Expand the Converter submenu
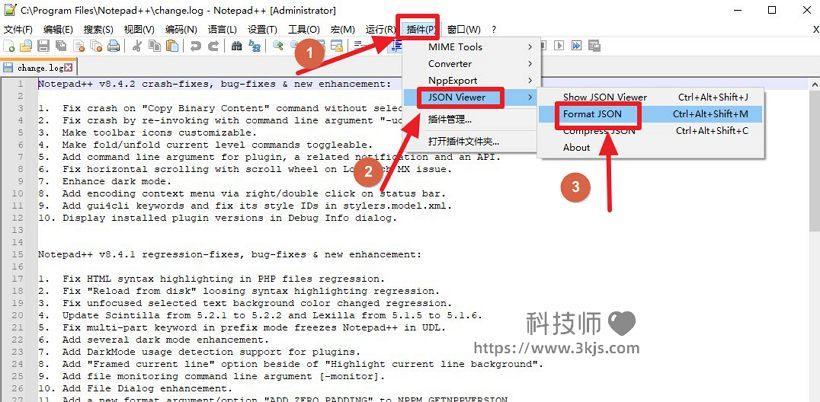 (472, 63)
